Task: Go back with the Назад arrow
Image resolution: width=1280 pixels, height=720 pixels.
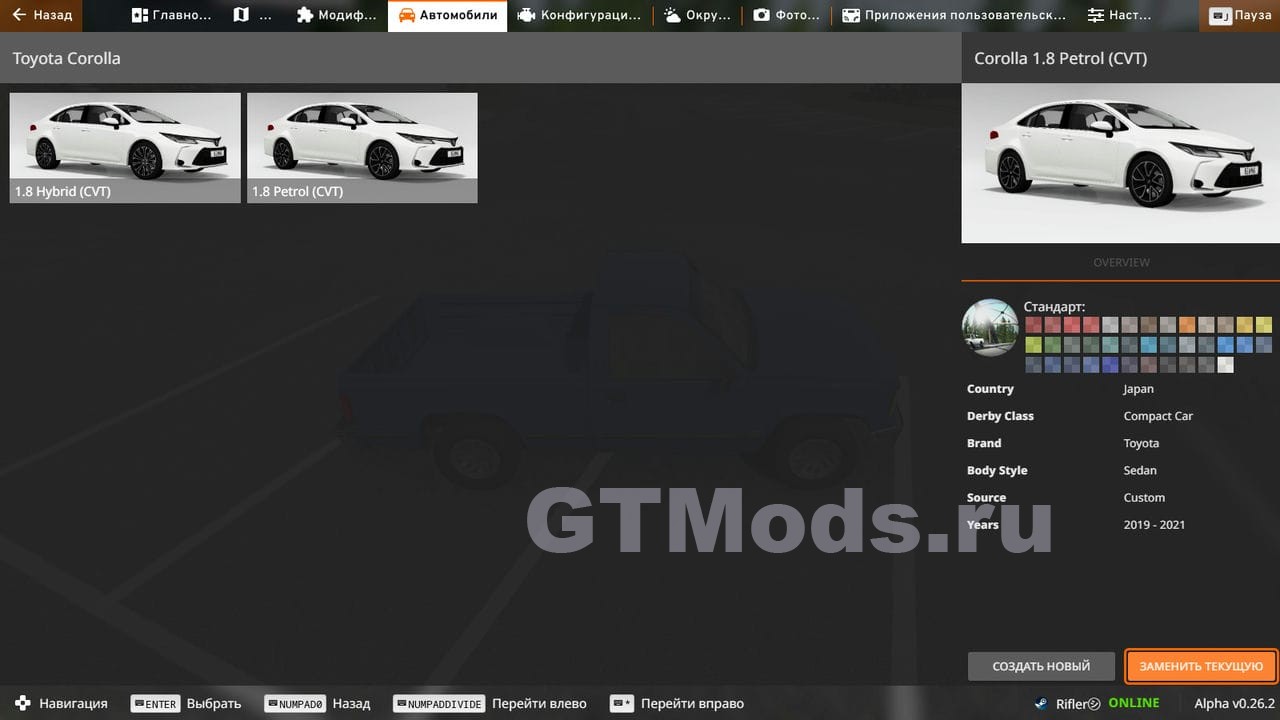Action: click(41, 15)
